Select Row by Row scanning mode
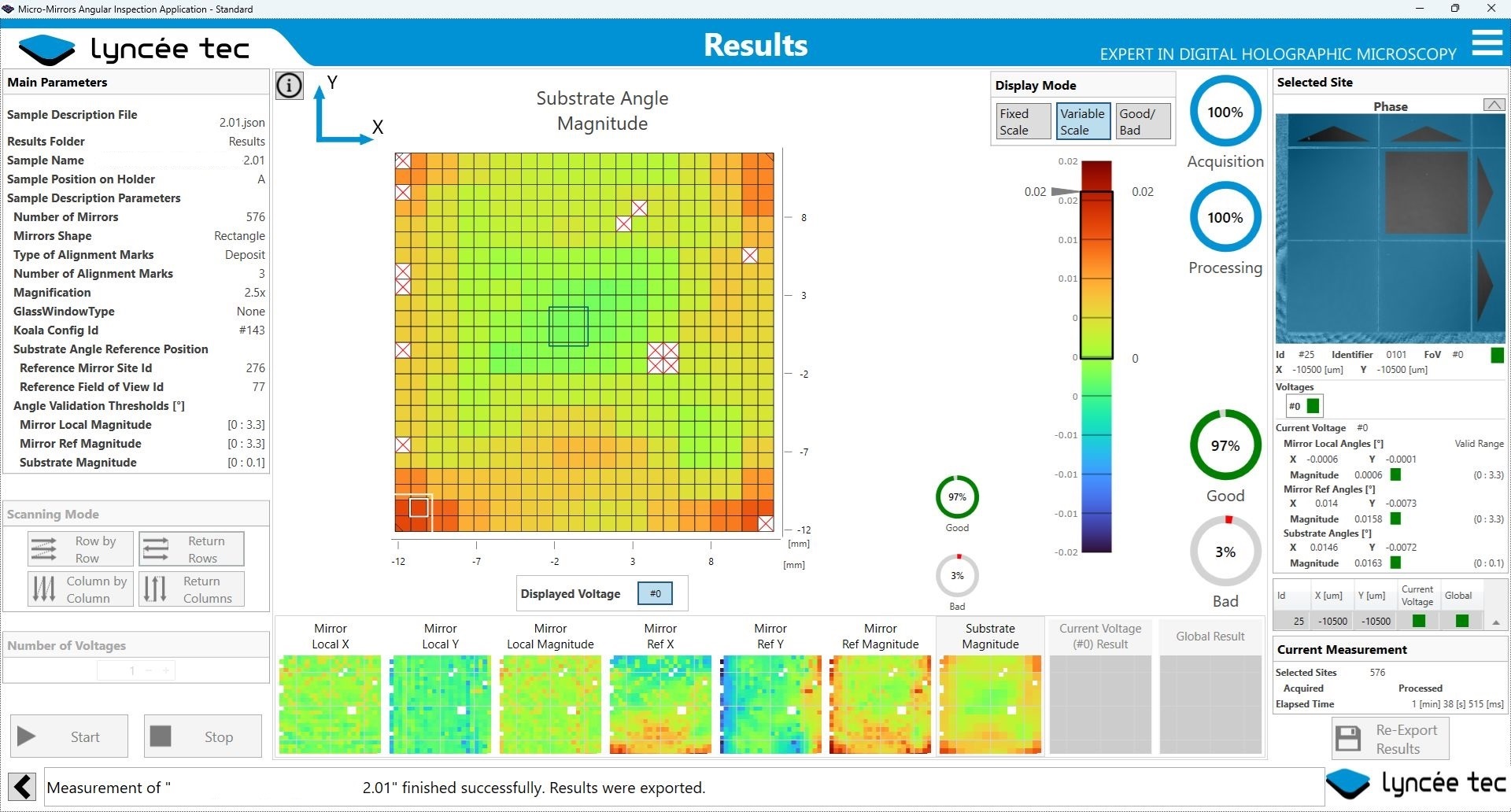The height and width of the screenshot is (812, 1511). click(80, 549)
